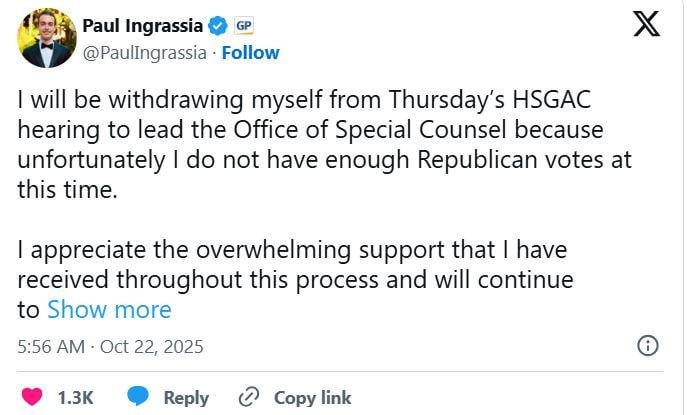Open the info circle icon
The width and height of the screenshot is (687, 415).
647,346
